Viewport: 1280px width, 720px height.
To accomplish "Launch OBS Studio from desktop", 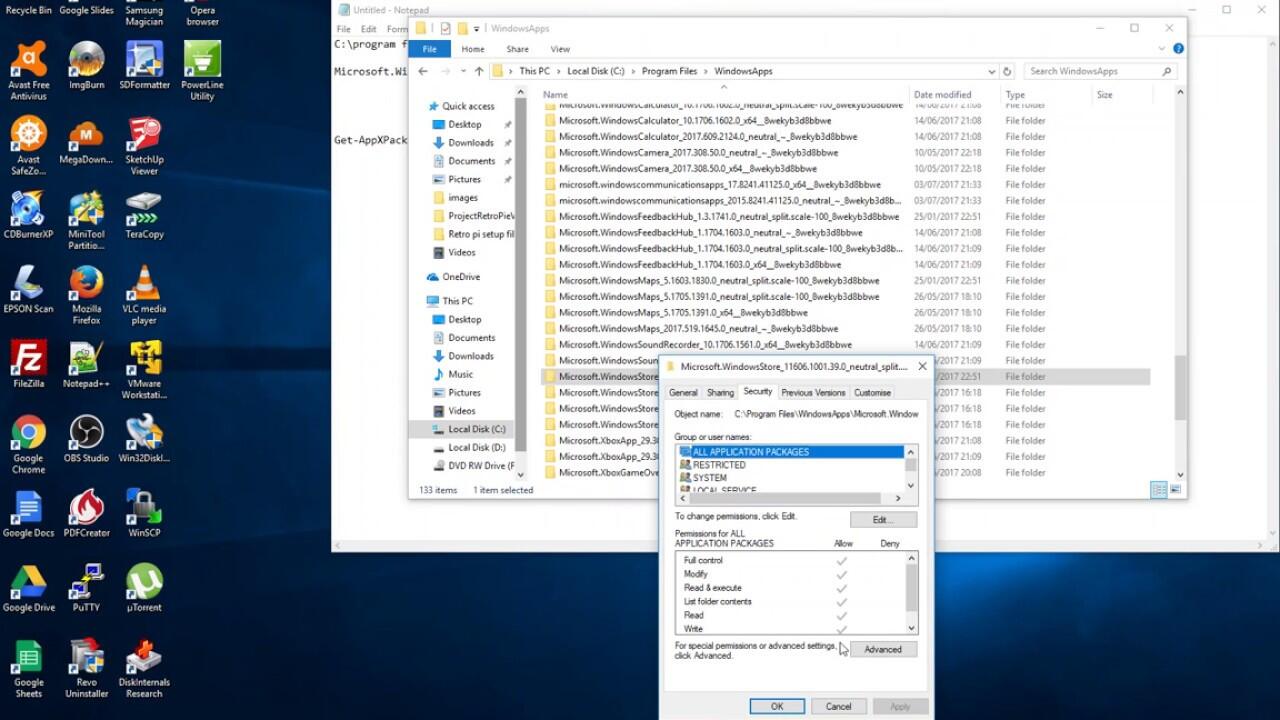I will [x=86, y=439].
